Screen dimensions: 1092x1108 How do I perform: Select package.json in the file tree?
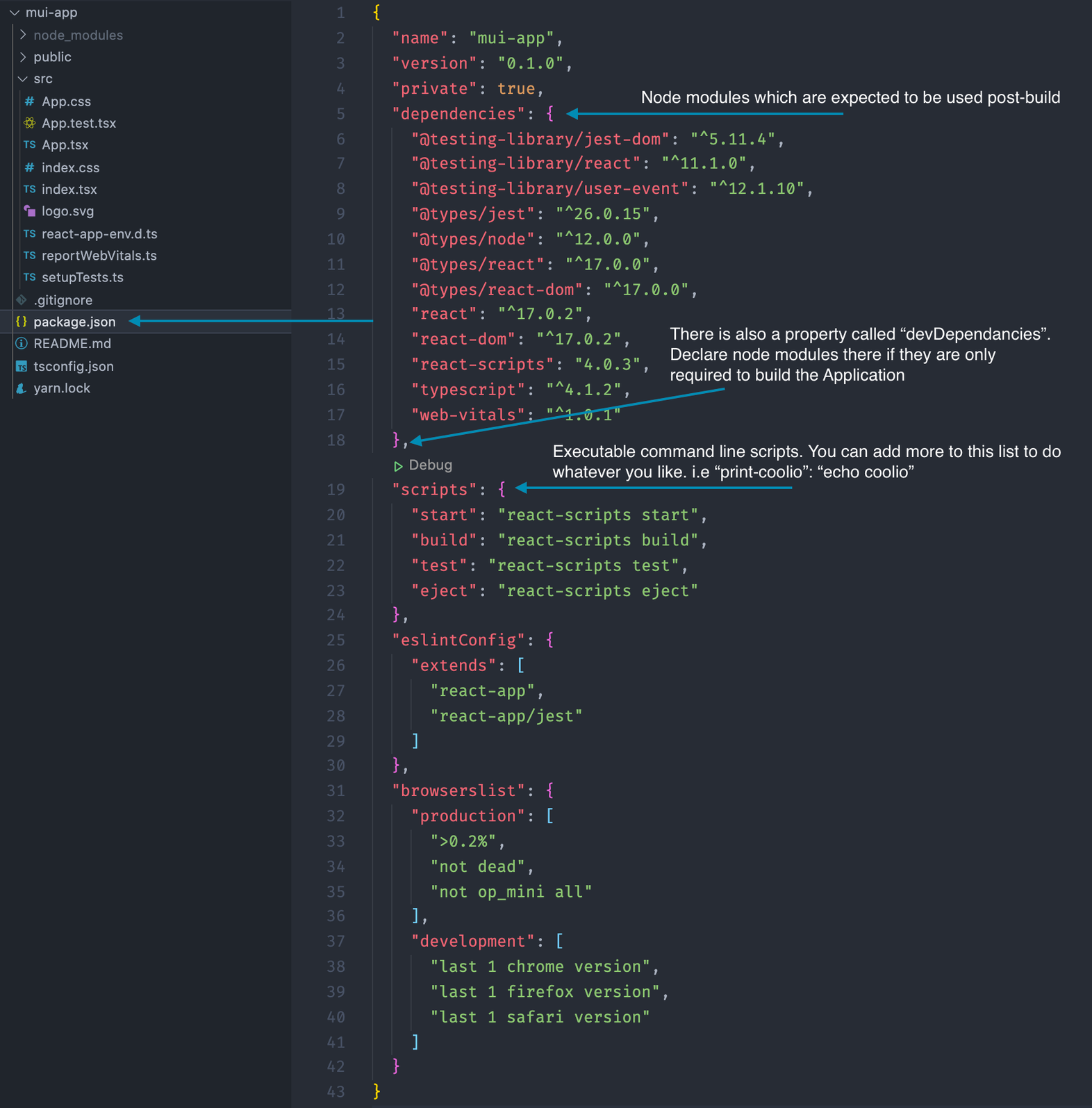74,322
